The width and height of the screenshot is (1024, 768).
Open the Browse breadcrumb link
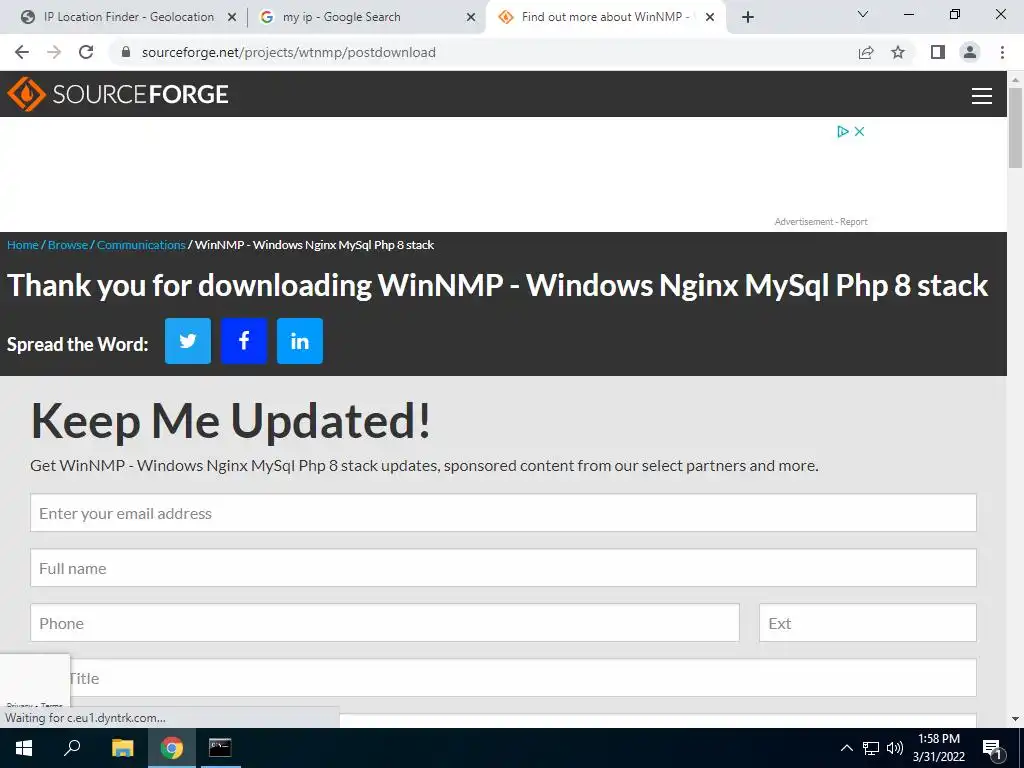coord(68,245)
